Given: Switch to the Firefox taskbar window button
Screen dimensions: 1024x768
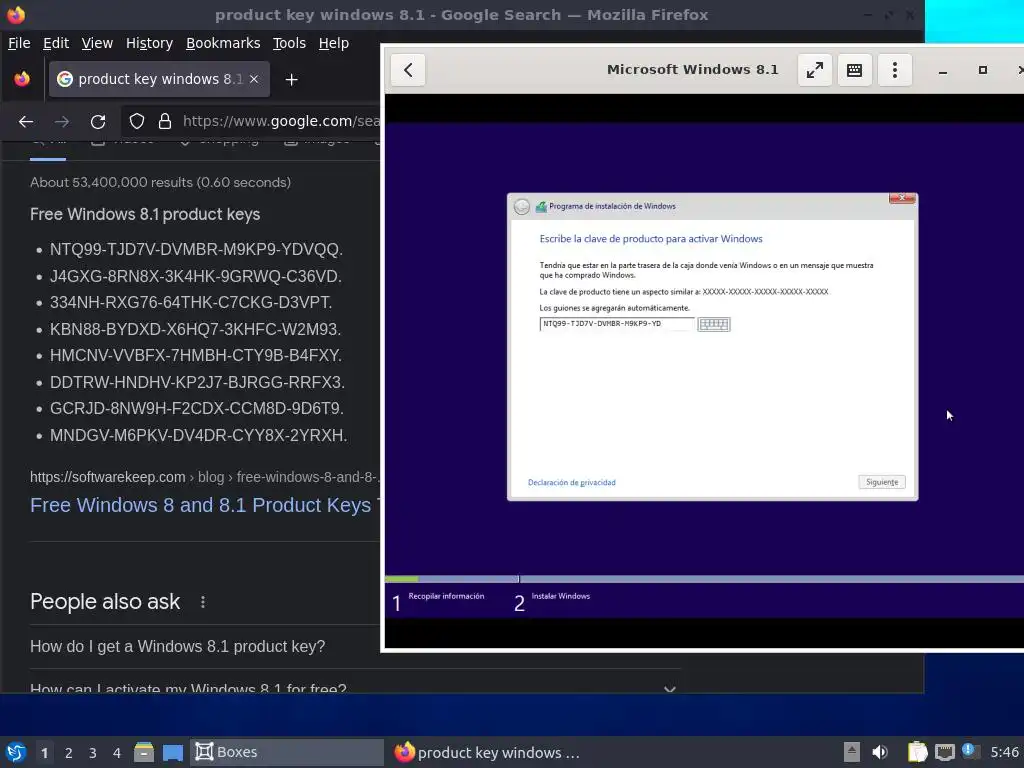Looking at the screenshot, I should pos(488,752).
